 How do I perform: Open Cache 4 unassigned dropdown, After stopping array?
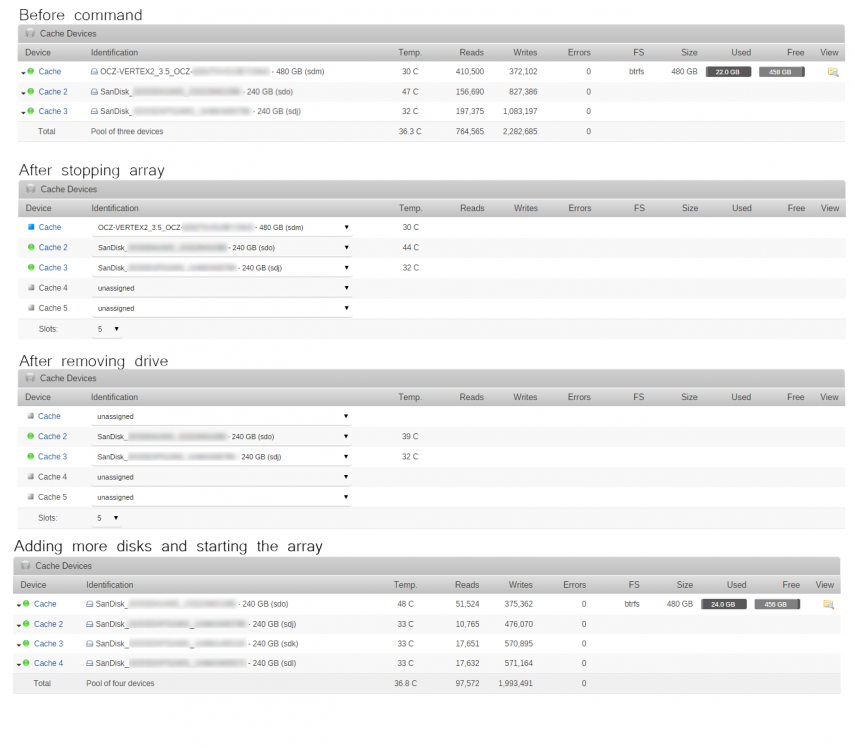click(x=222, y=288)
